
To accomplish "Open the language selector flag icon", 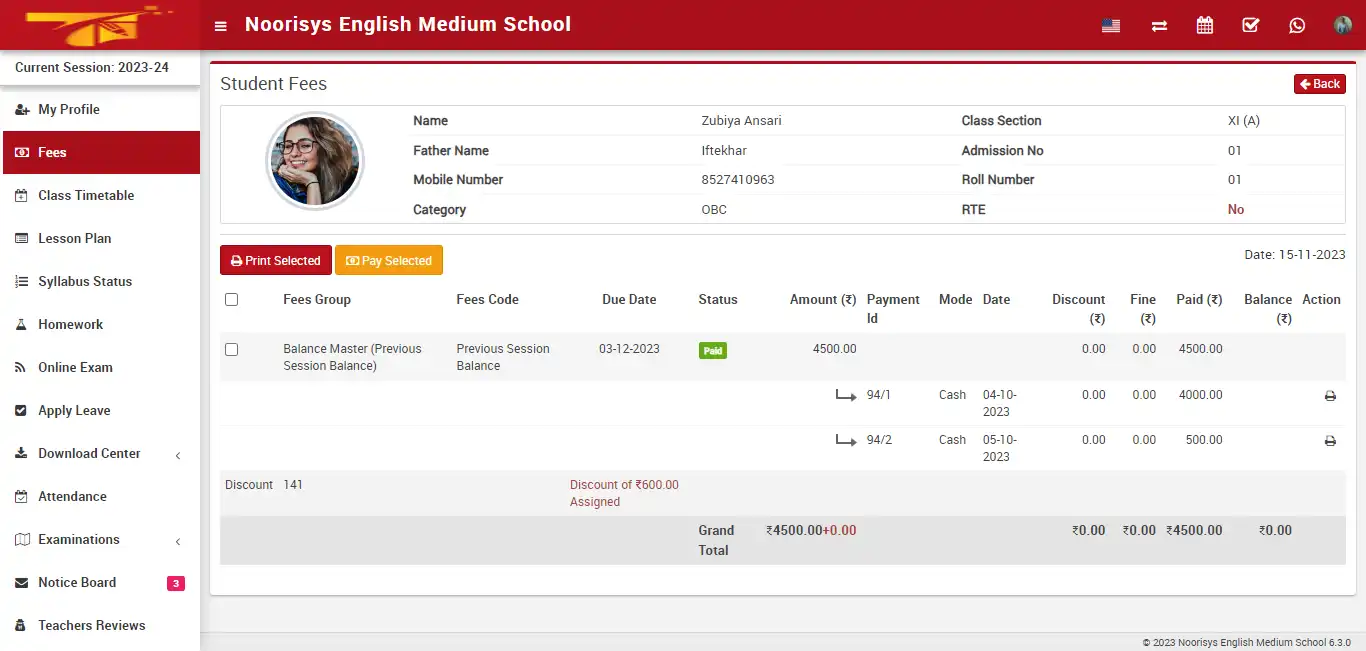I will point(1110,25).
